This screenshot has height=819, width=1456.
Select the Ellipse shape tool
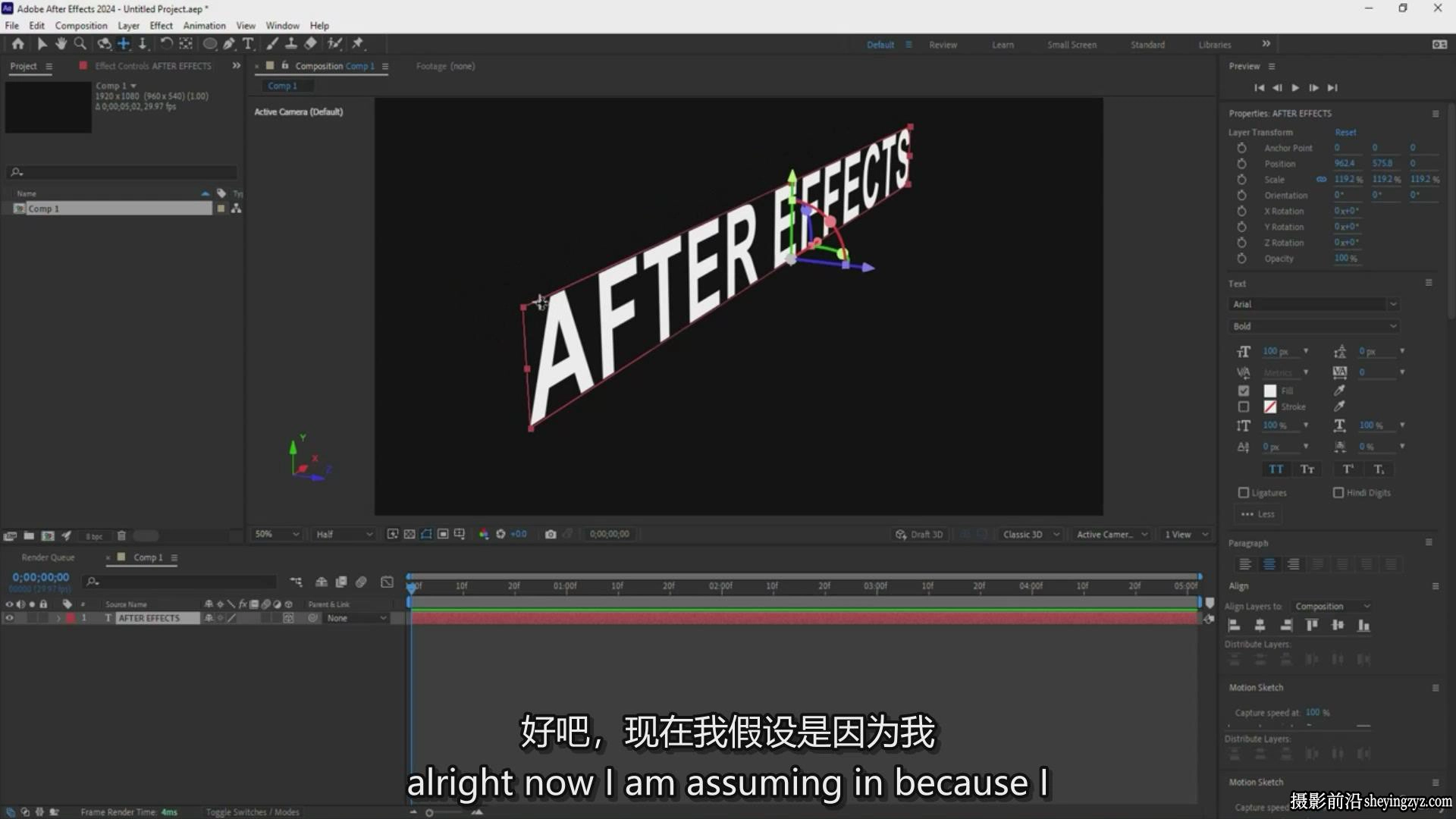pyautogui.click(x=210, y=44)
